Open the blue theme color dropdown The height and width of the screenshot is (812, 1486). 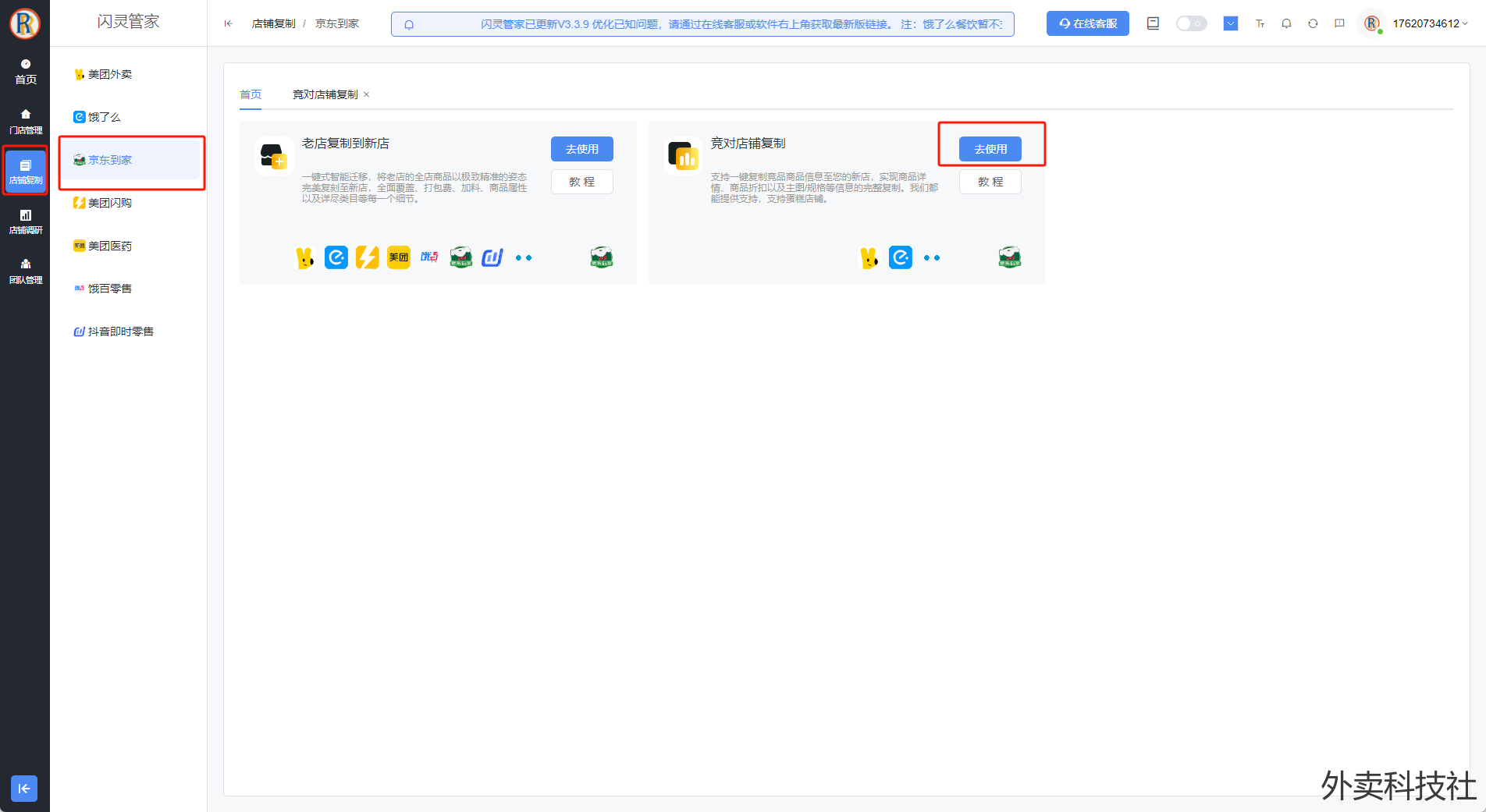click(1231, 23)
